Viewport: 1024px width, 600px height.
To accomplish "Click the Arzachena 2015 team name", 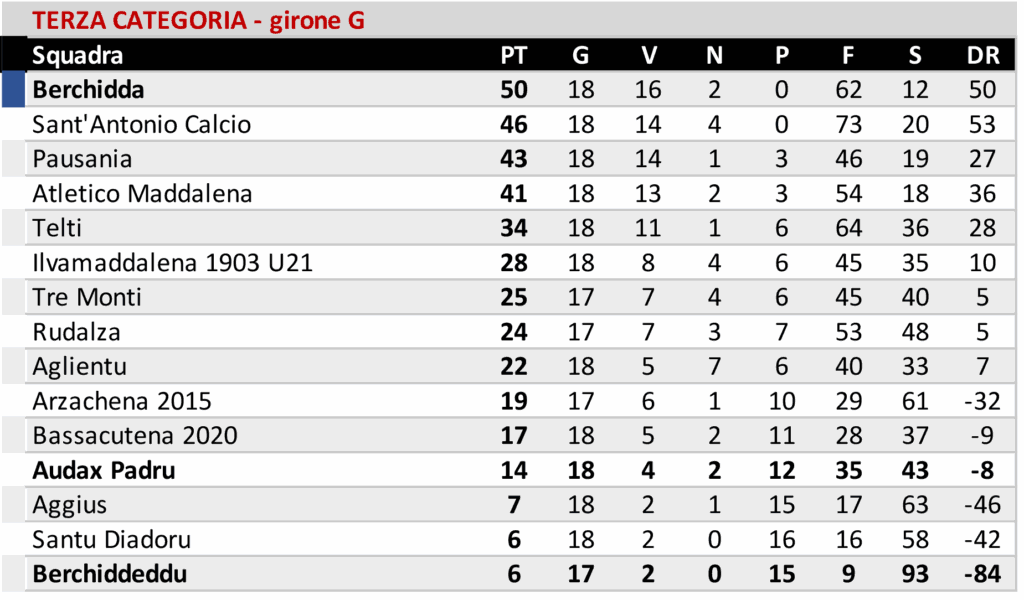I will pos(122,401).
